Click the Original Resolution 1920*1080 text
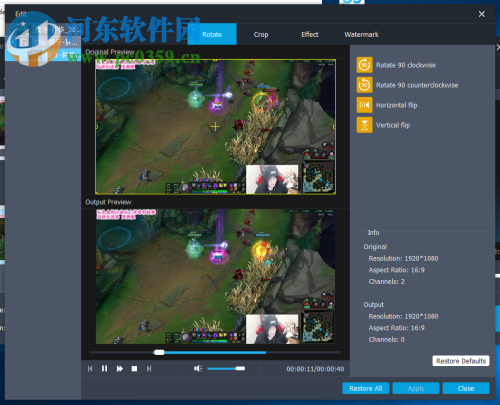This screenshot has height=405, width=500. [403, 258]
